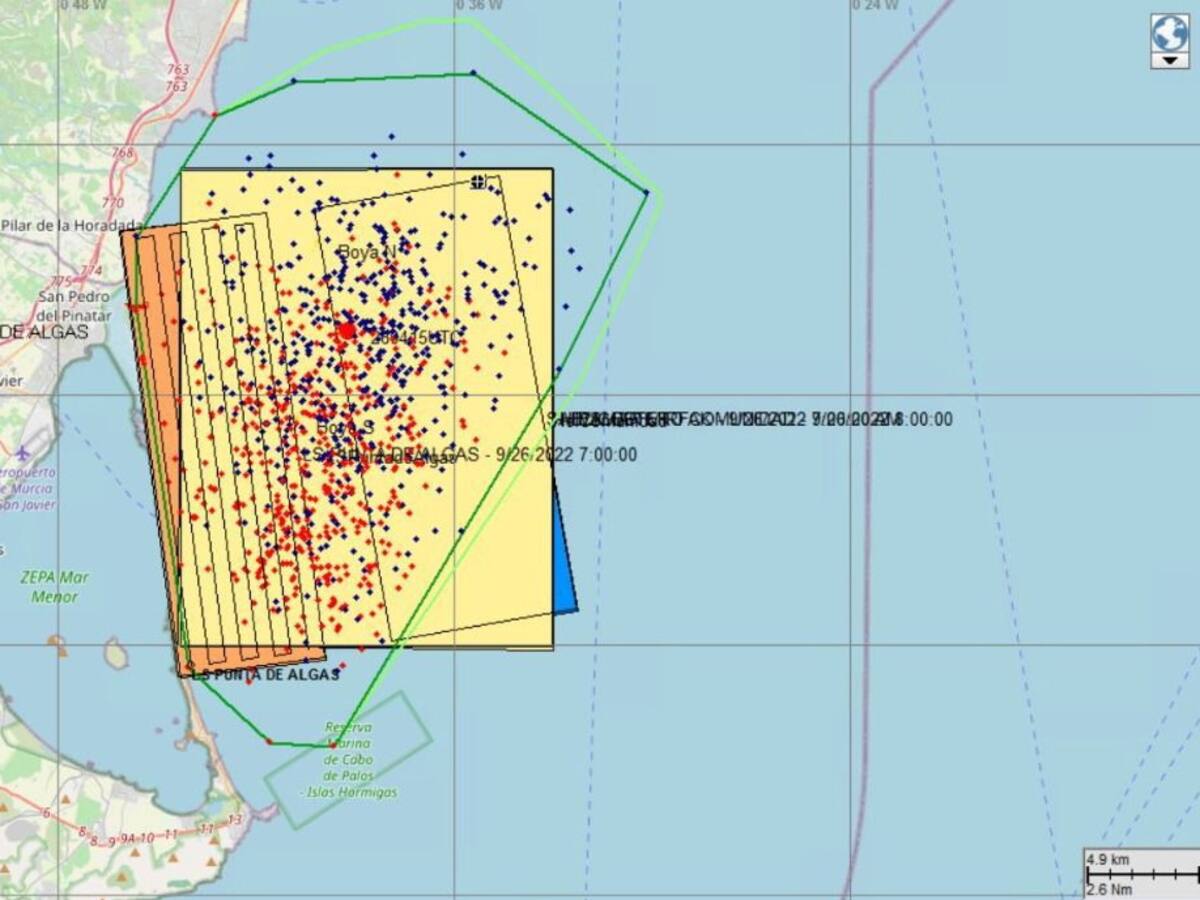Click the LS PUNTA DE ALGAS label
Image resolution: width=1200 pixels, height=900 pixels.
266,675
